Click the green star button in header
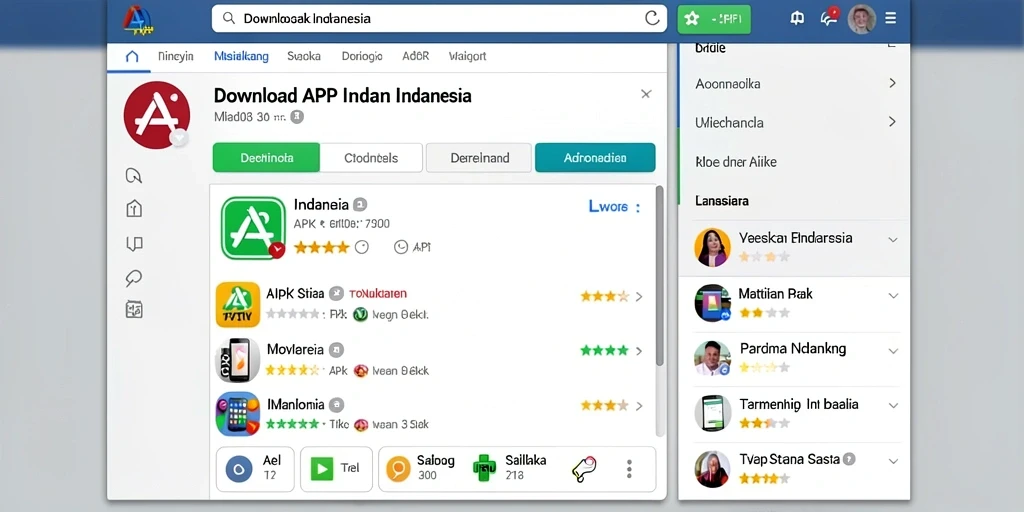 click(714, 19)
